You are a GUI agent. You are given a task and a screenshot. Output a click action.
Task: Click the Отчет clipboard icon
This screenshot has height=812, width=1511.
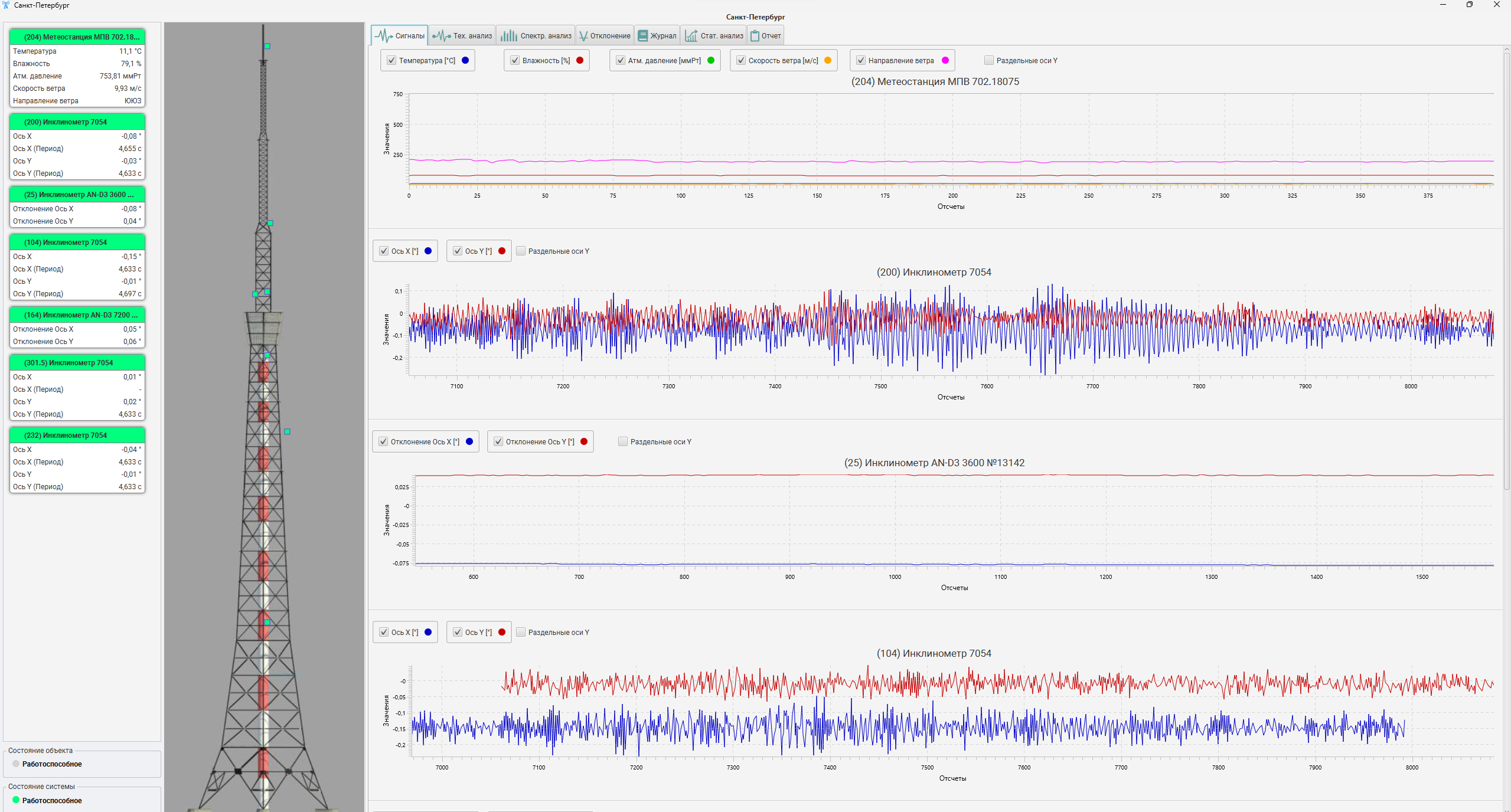(x=755, y=36)
